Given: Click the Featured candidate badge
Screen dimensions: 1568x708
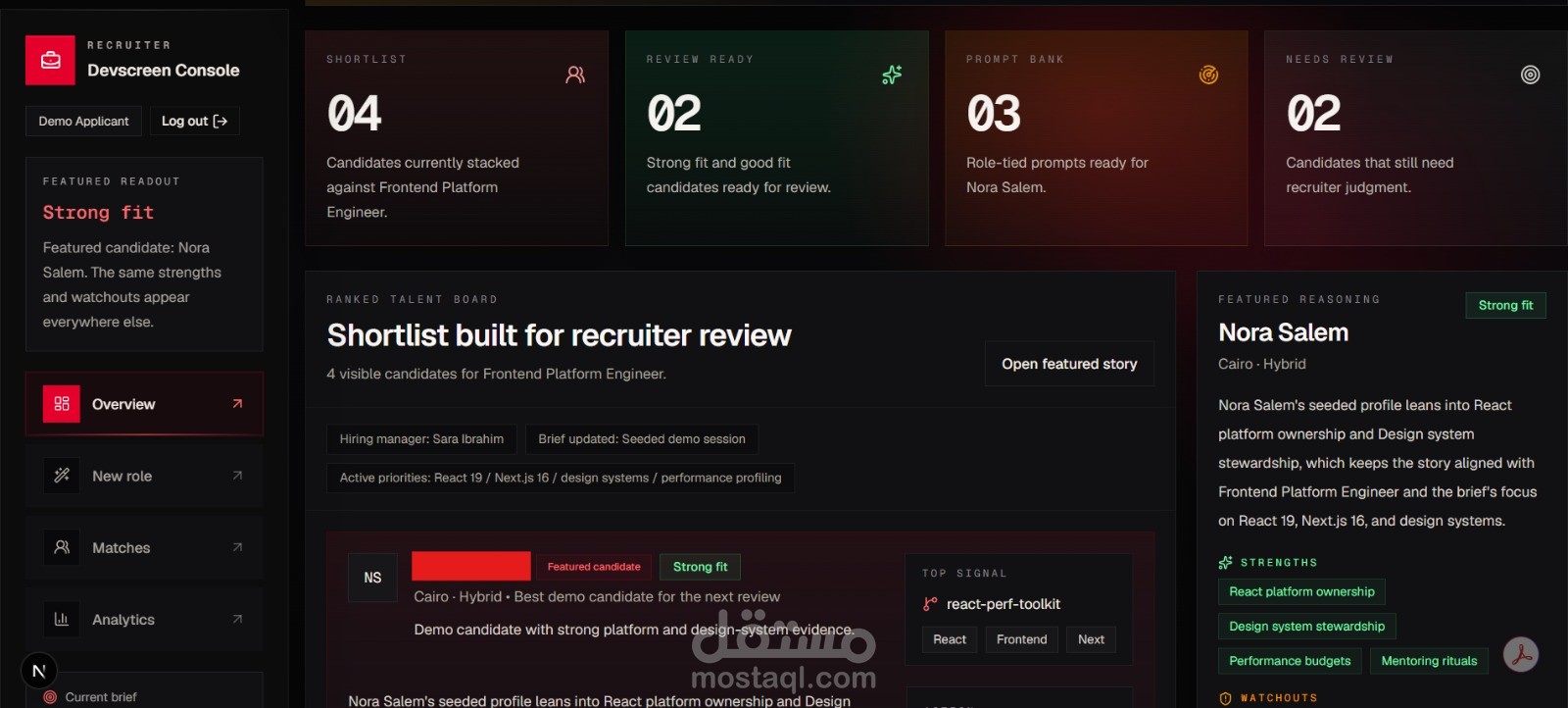Looking at the screenshot, I should [x=594, y=567].
